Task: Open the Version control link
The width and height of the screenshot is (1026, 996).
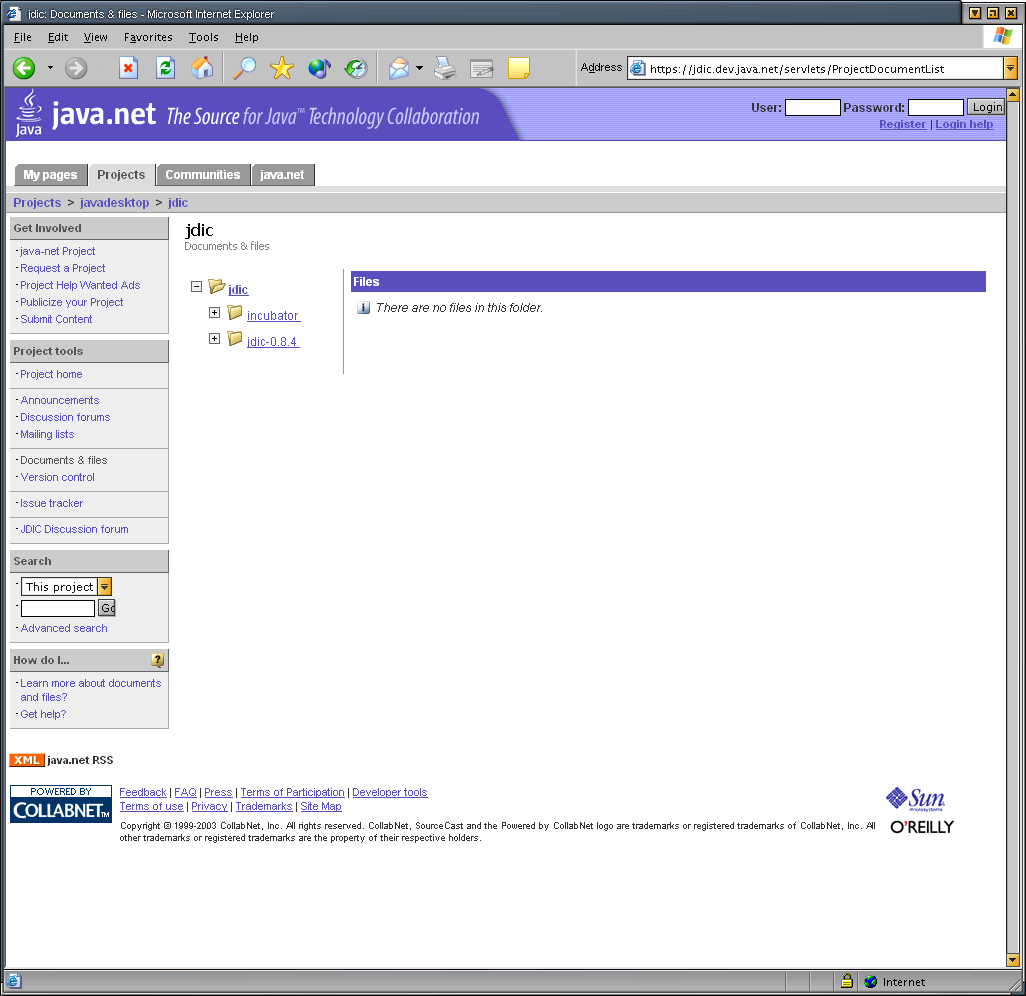Action: (58, 477)
